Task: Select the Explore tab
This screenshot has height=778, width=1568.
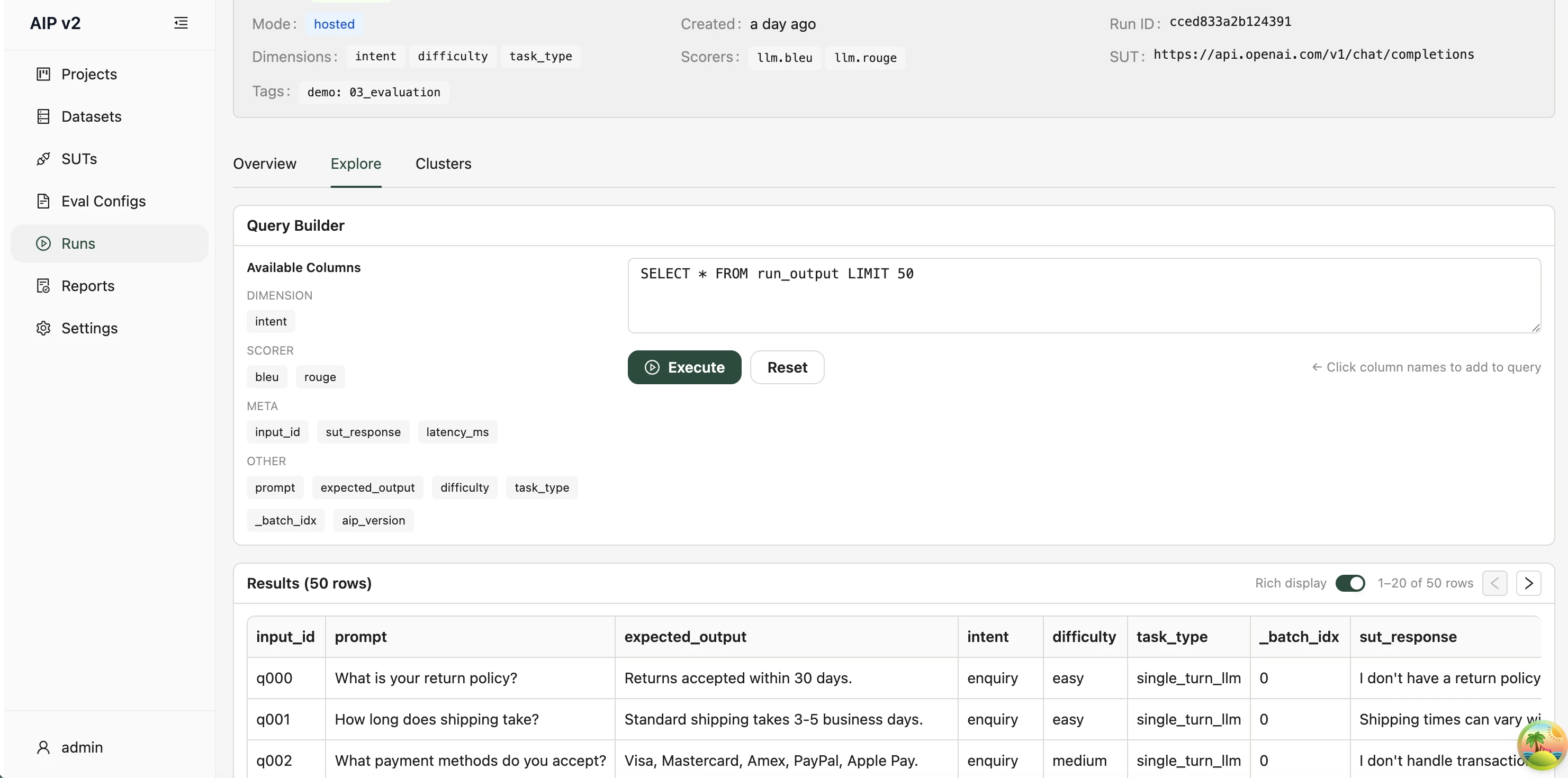Action: pos(356,164)
